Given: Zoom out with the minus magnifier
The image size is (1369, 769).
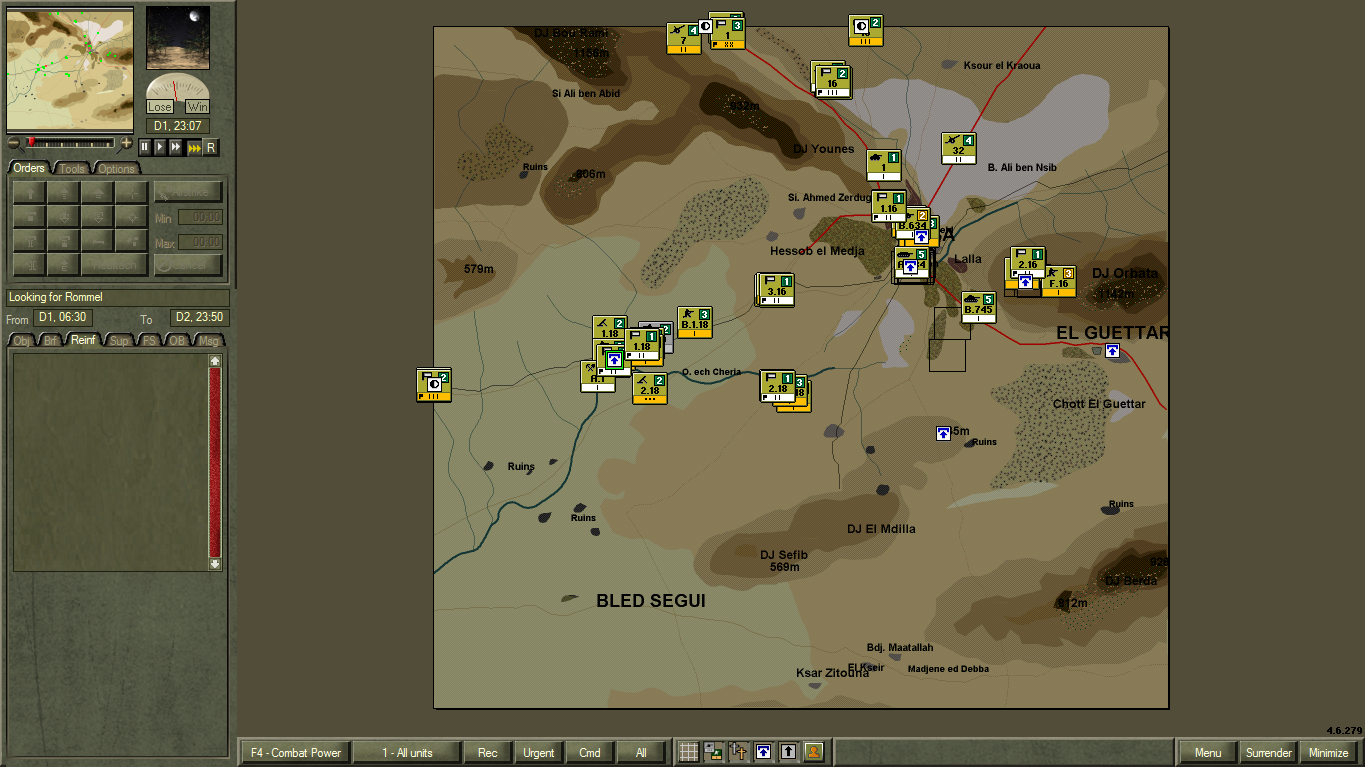Looking at the screenshot, I should point(14,143).
